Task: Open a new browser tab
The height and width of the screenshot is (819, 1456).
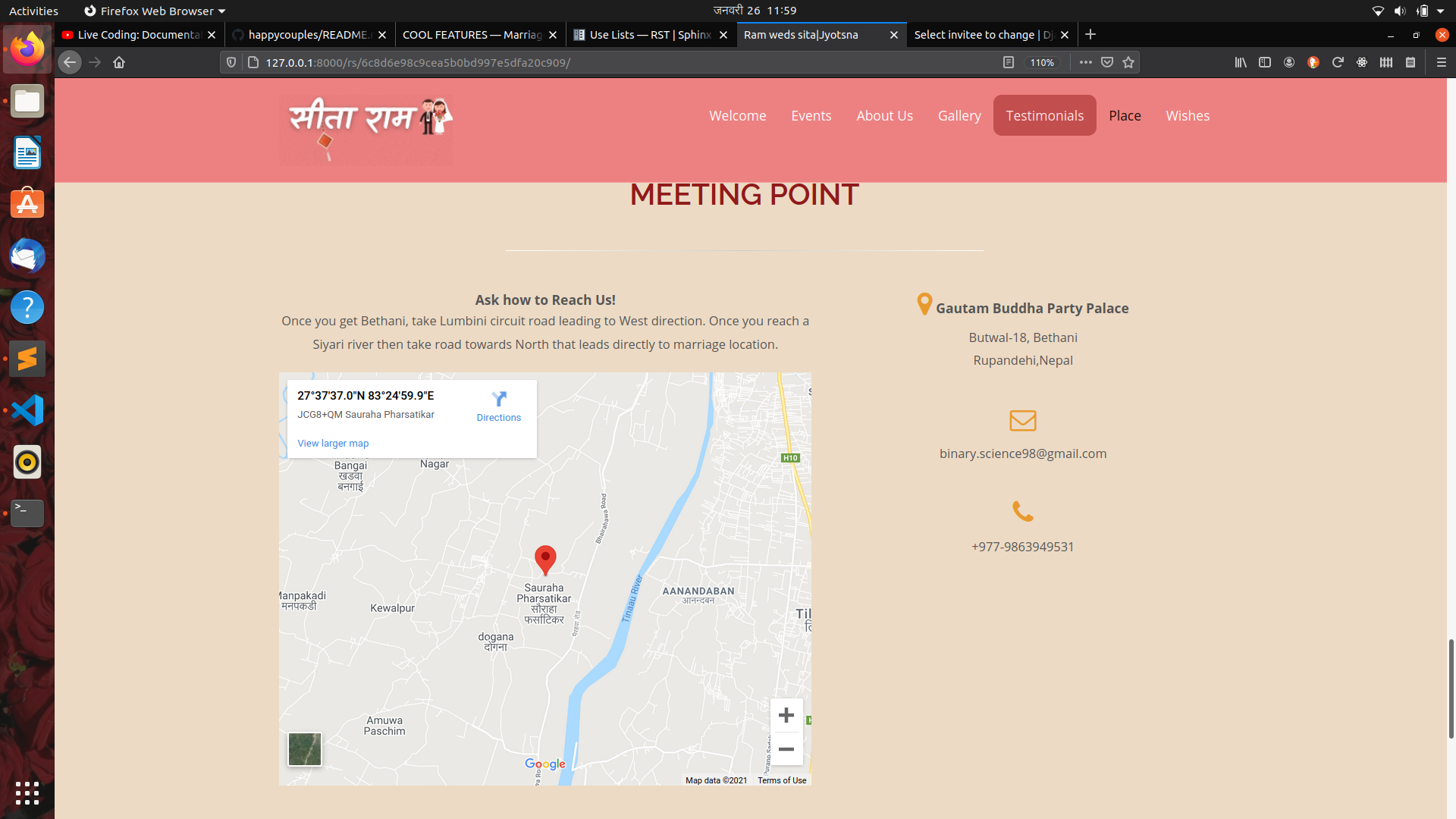Action: coord(1090,34)
